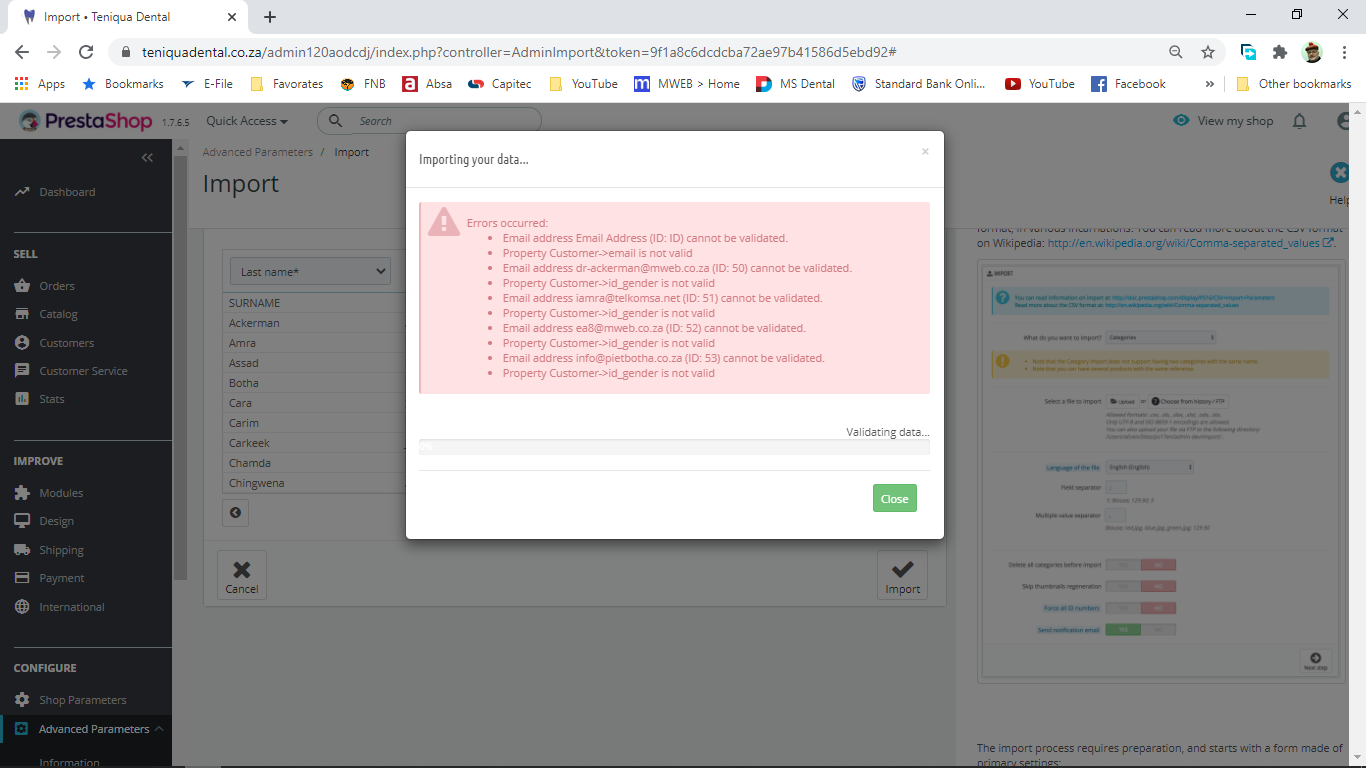Screen dimensions: 1366x768
Task: Click the Cancel button
Action: [242, 575]
